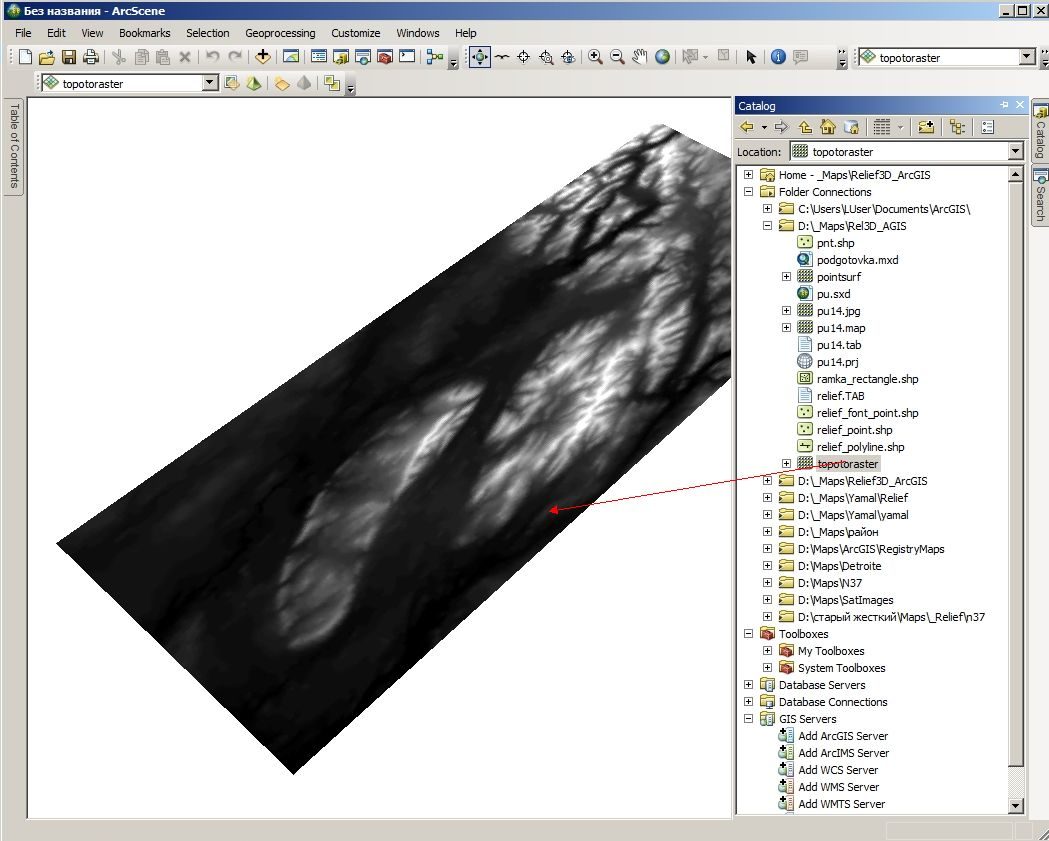Open the ArcToolbox window

tap(385, 57)
